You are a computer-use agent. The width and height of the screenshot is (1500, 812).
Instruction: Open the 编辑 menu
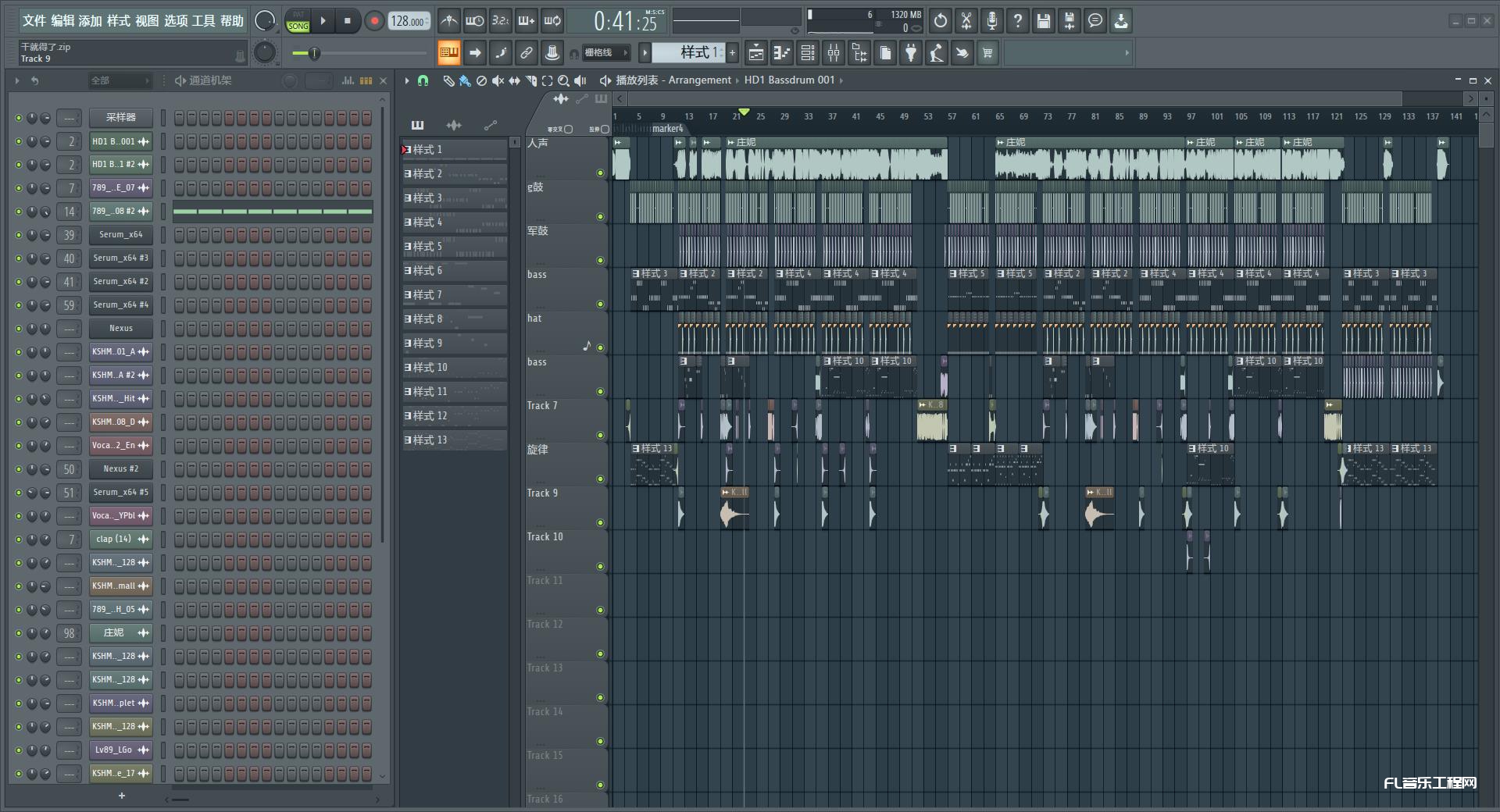click(62, 21)
